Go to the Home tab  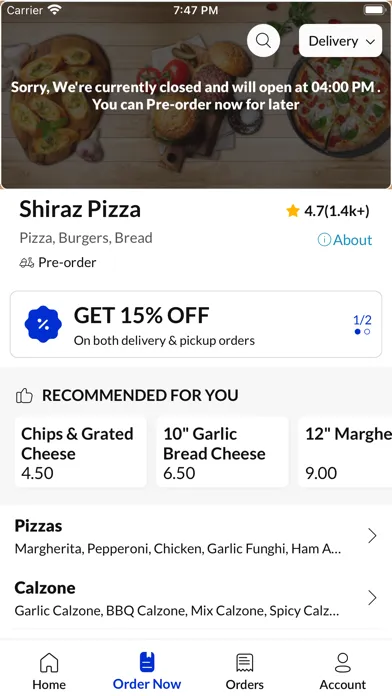pos(49,671)
